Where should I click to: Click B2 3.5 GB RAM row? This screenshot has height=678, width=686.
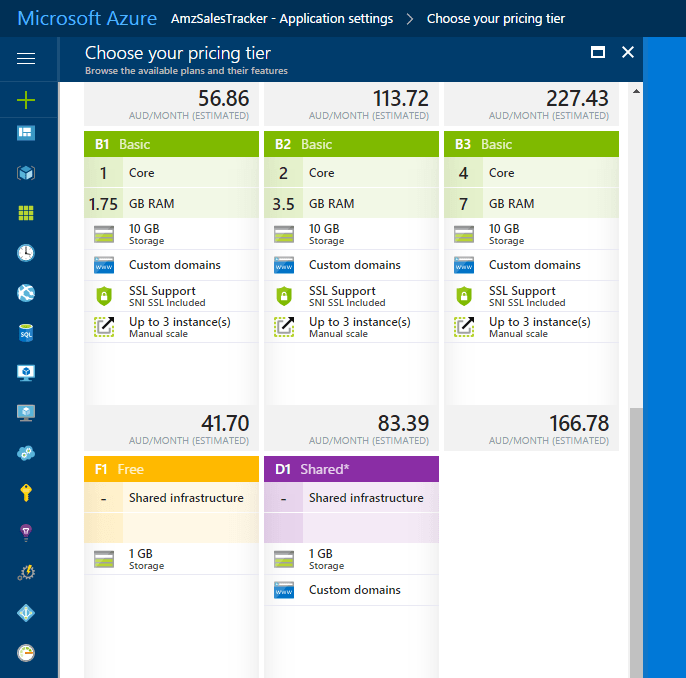point(351,203)
